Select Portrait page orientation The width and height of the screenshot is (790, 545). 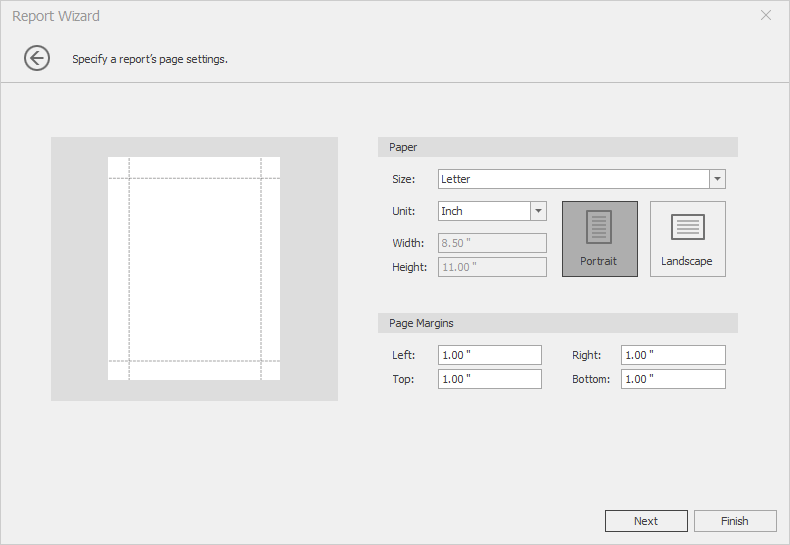[x=599, y=238]
